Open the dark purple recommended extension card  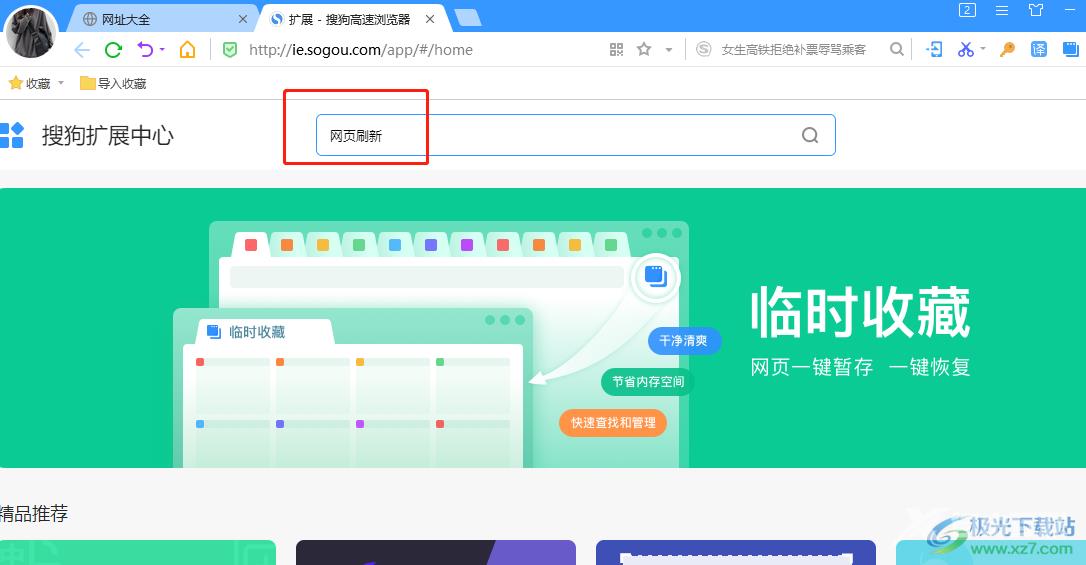pyautogui.click(x=436, y=553)
